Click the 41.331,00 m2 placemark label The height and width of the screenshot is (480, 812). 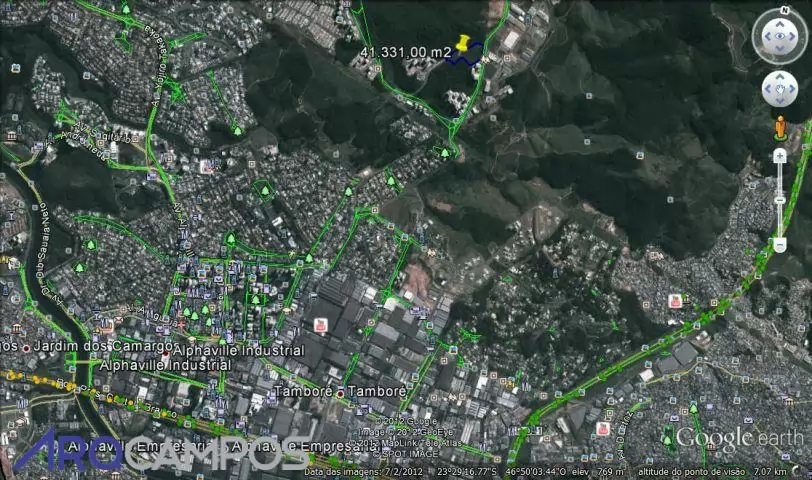pos(400,51)
